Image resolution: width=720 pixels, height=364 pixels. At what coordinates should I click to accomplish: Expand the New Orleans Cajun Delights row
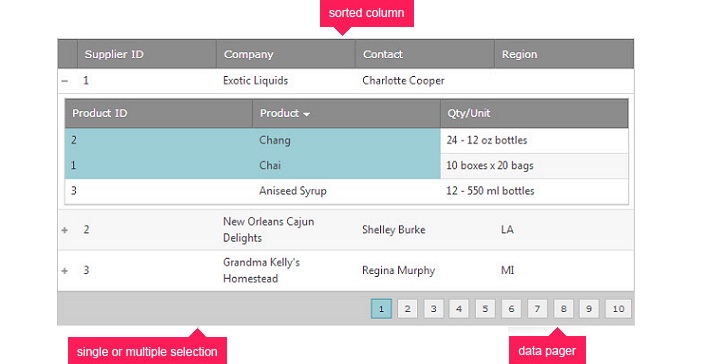coord(65,230)
